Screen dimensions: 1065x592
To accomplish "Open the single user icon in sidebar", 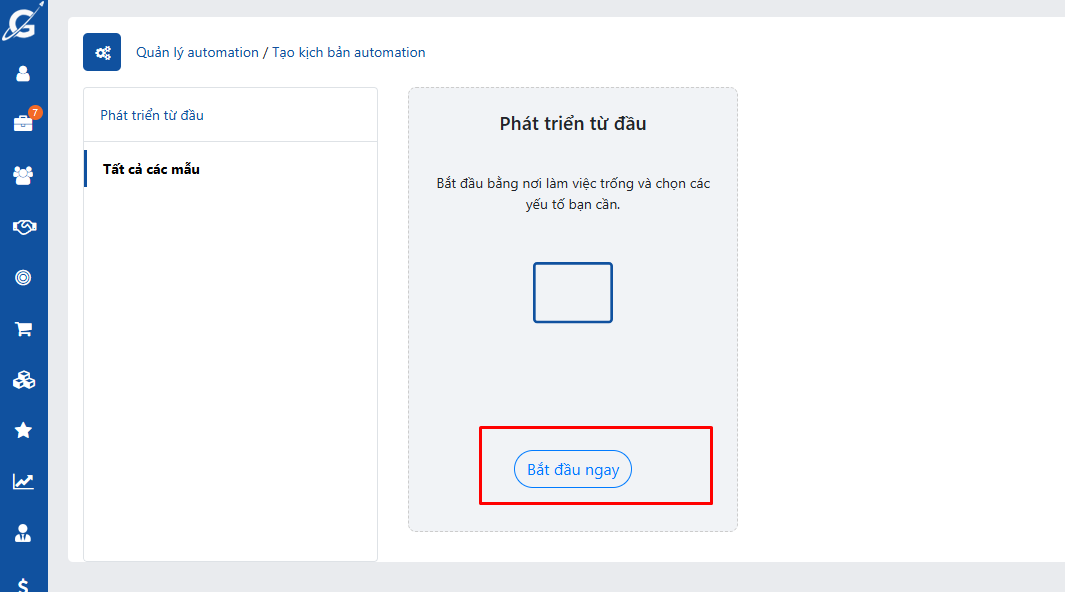I will point(23,73).
